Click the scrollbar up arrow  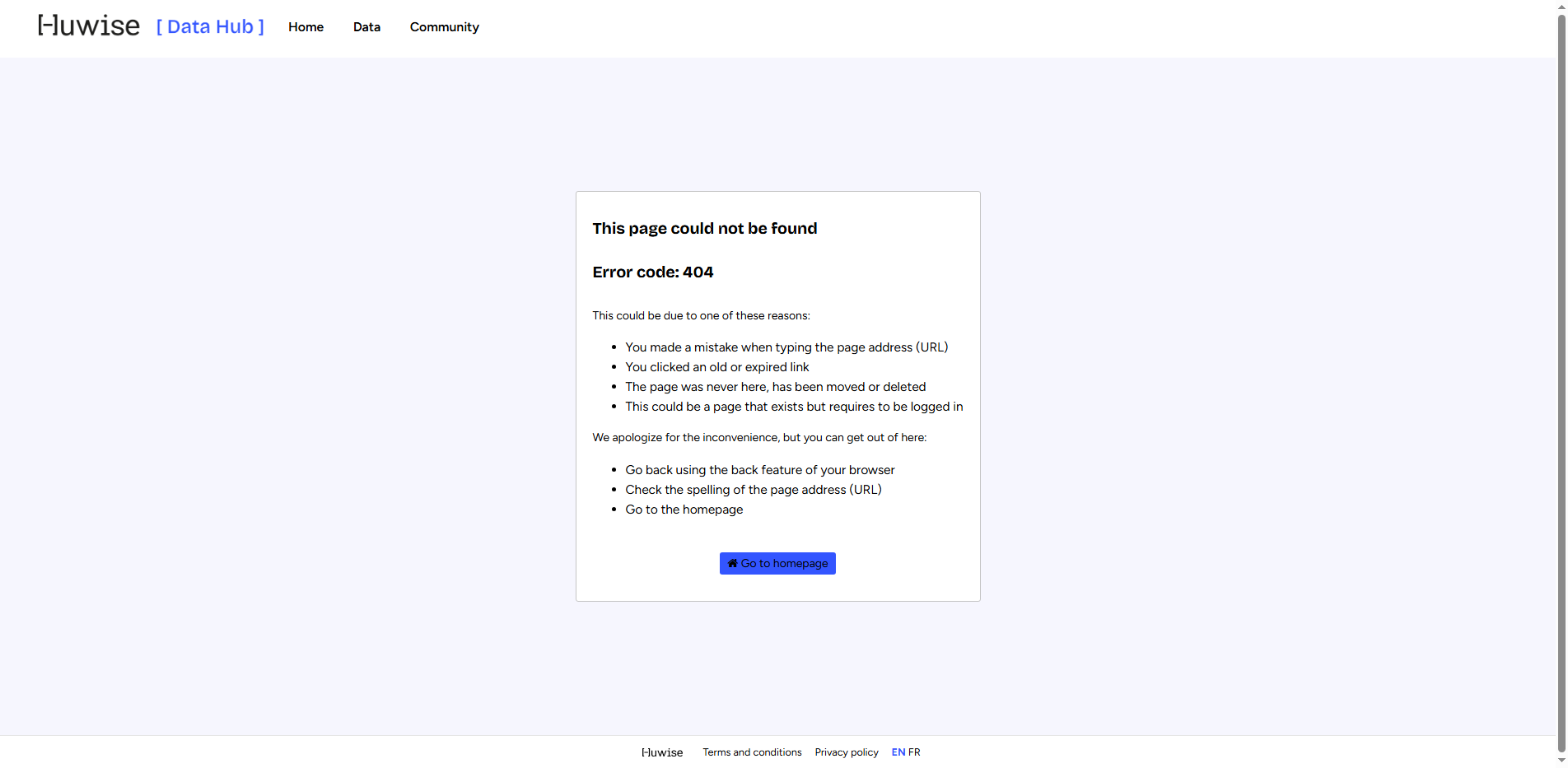(x=1561, y=6)
